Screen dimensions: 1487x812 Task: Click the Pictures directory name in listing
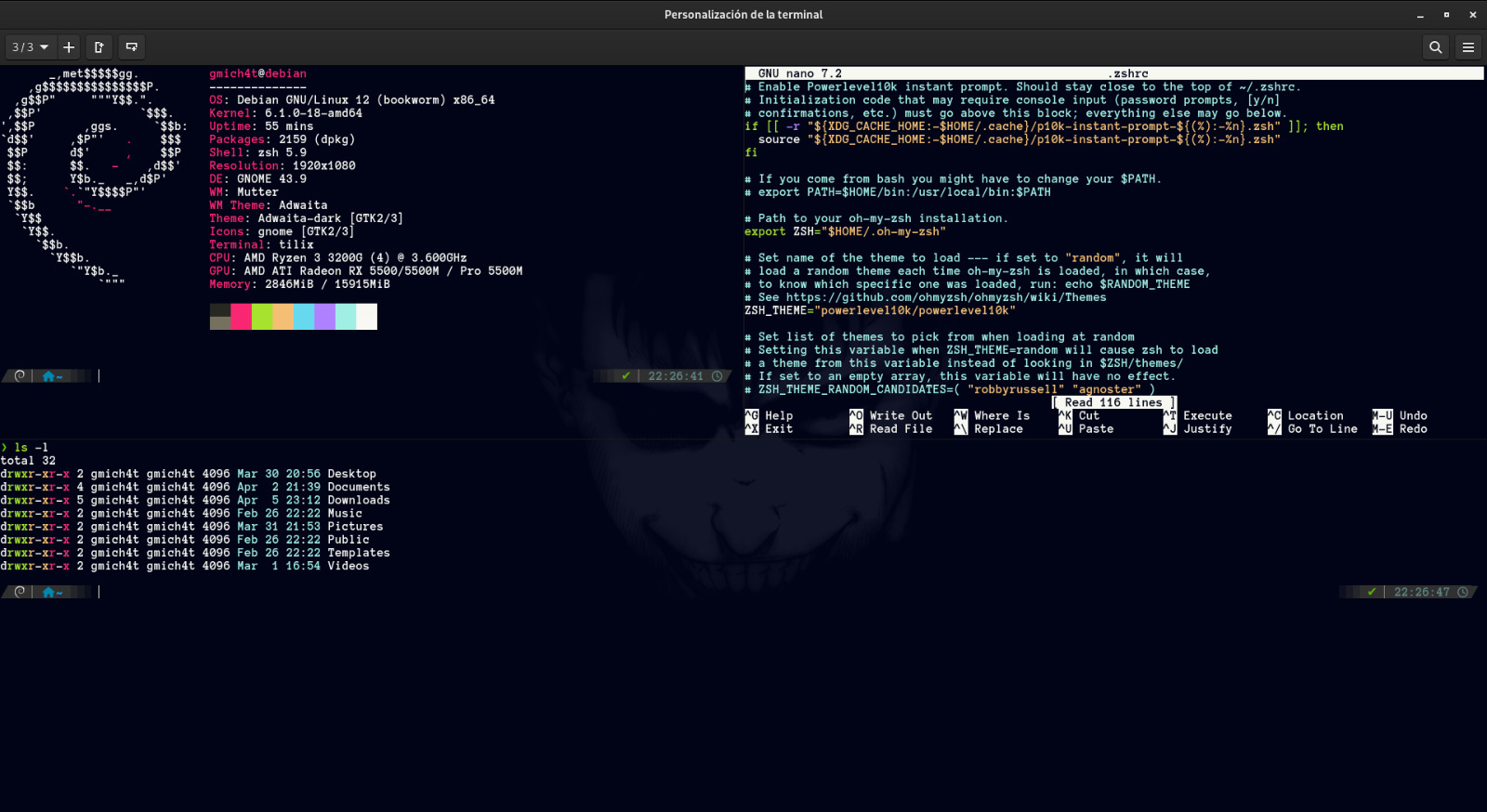click(x=355, y=526)
